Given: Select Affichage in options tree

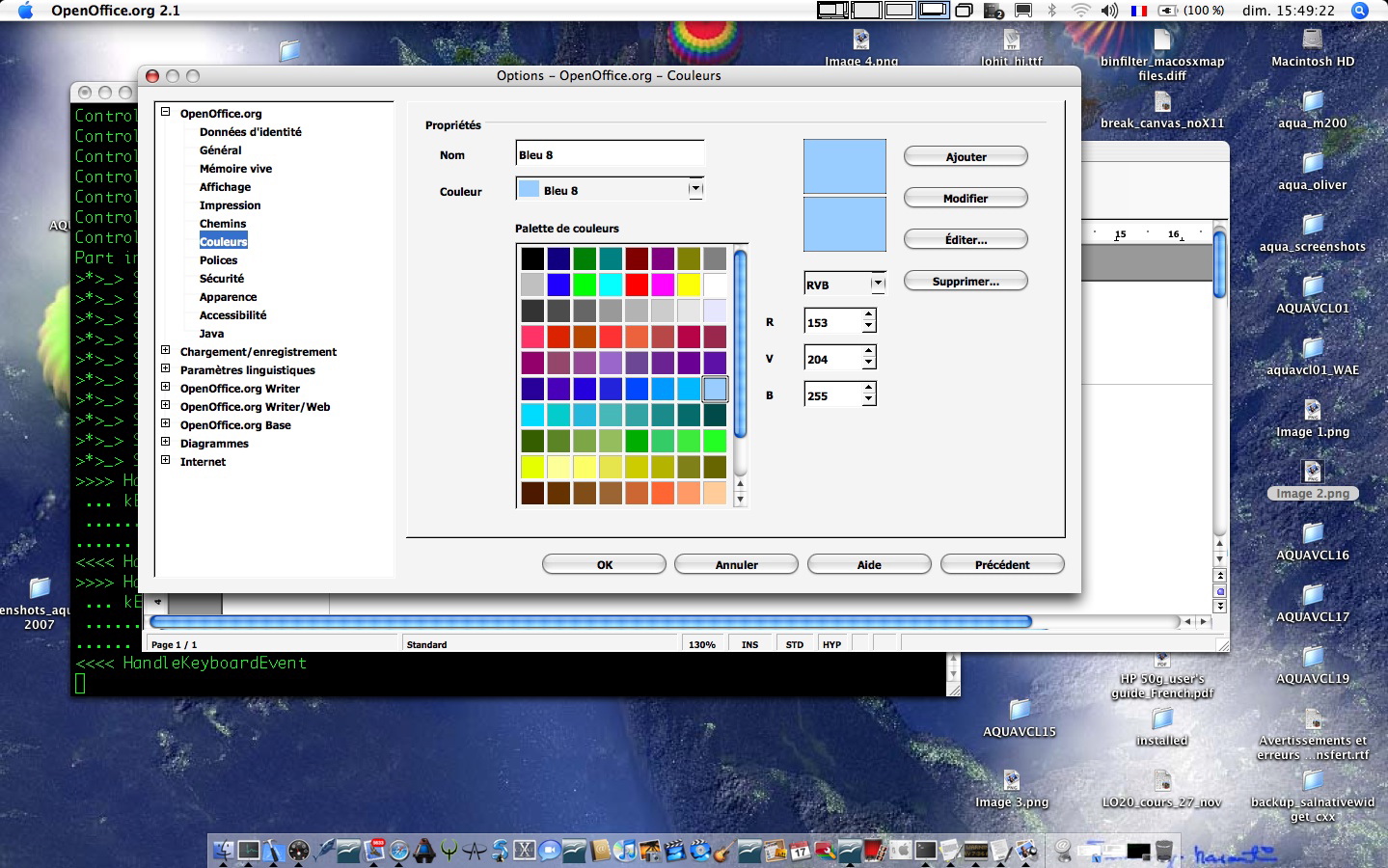Looking at the screenshot, I should click(226, 187).
